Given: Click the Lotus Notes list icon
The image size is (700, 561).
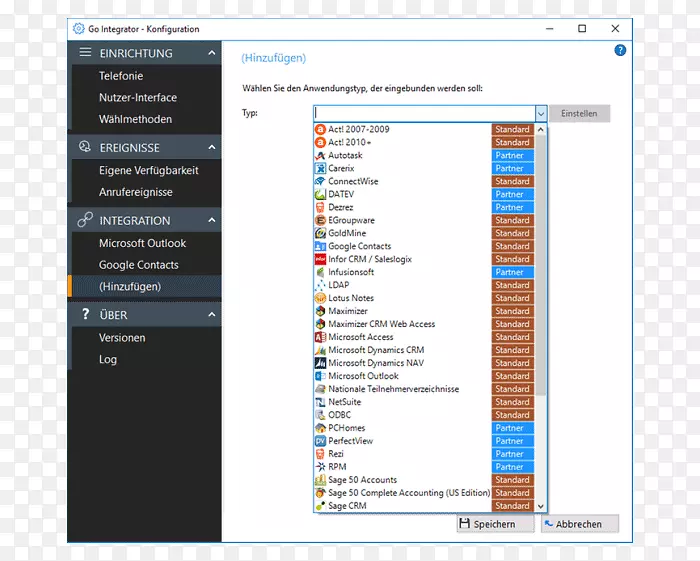Looking at the screenshot, I should point(320,298).
